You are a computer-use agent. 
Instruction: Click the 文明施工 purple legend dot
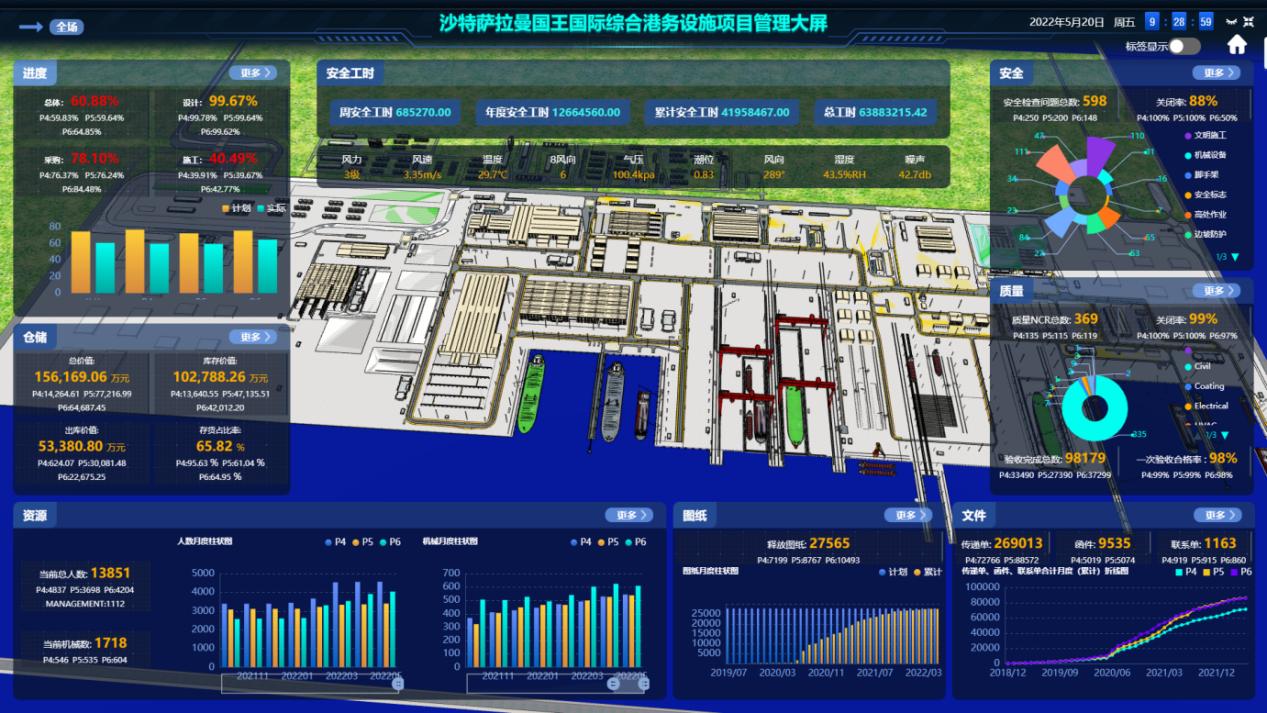1187,135
